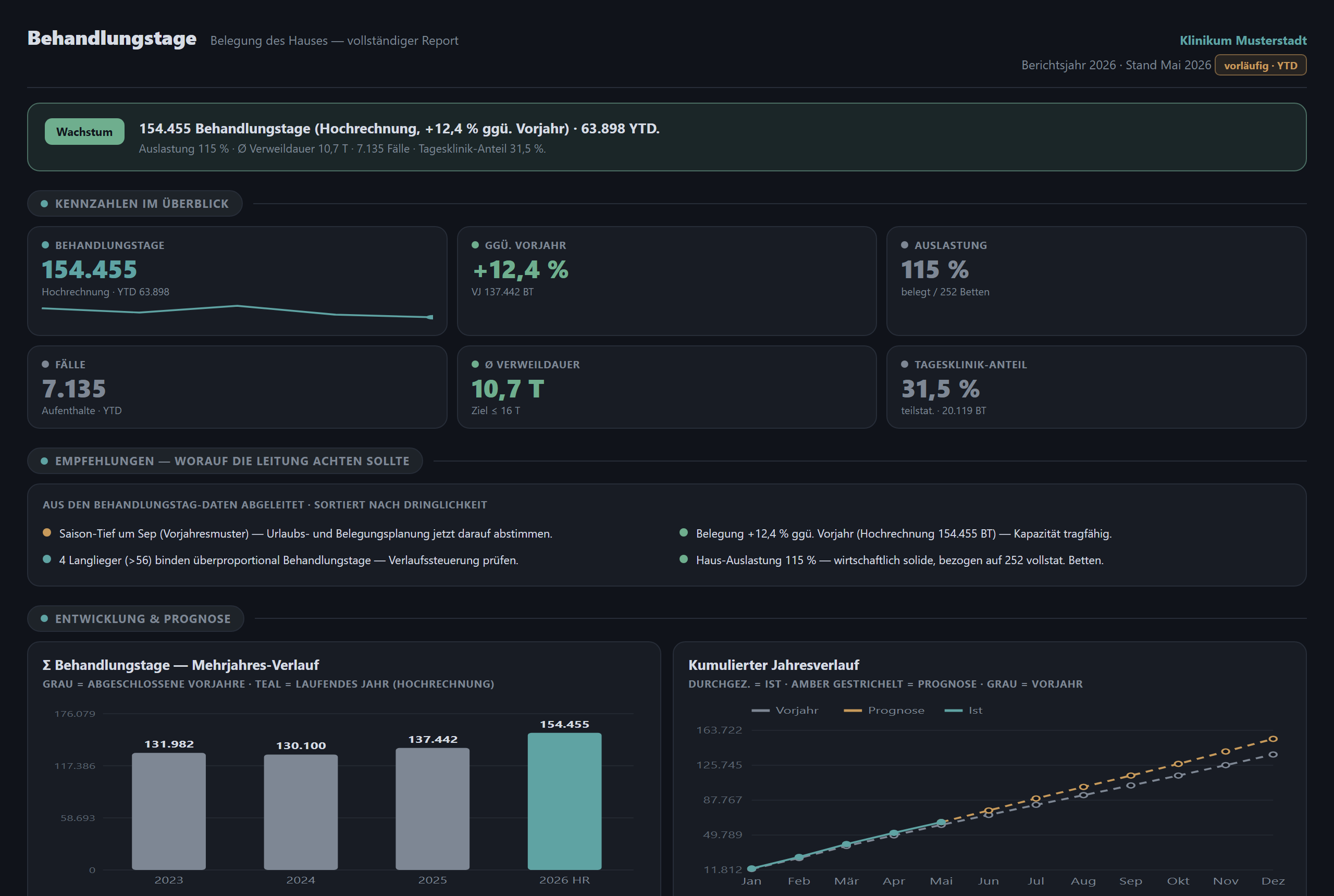The width and height of the screenshot is (1334, 896).
Task: Toggle the Vorjahr legend series
Action: click(785, 710)
